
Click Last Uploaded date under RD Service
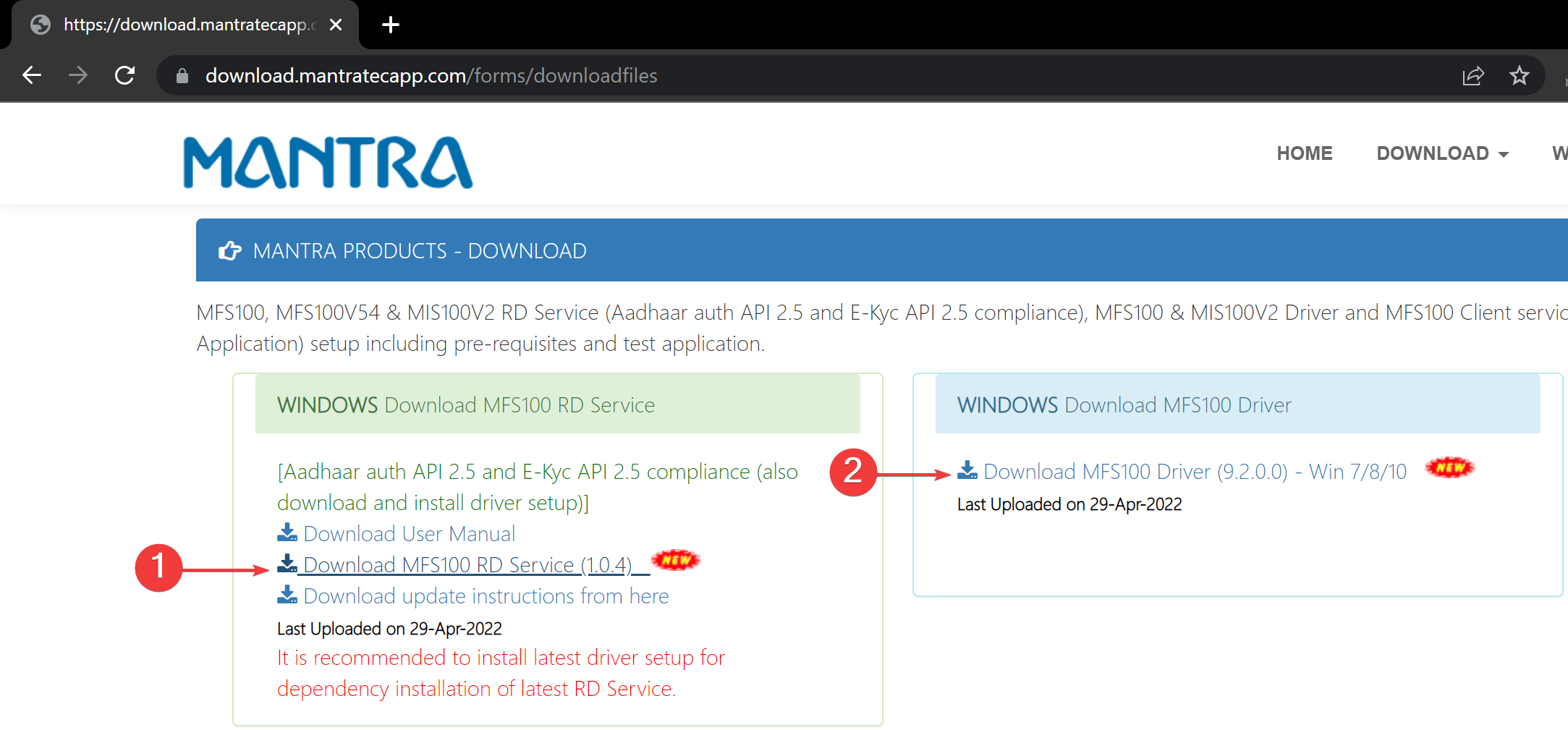click(389, 629)
